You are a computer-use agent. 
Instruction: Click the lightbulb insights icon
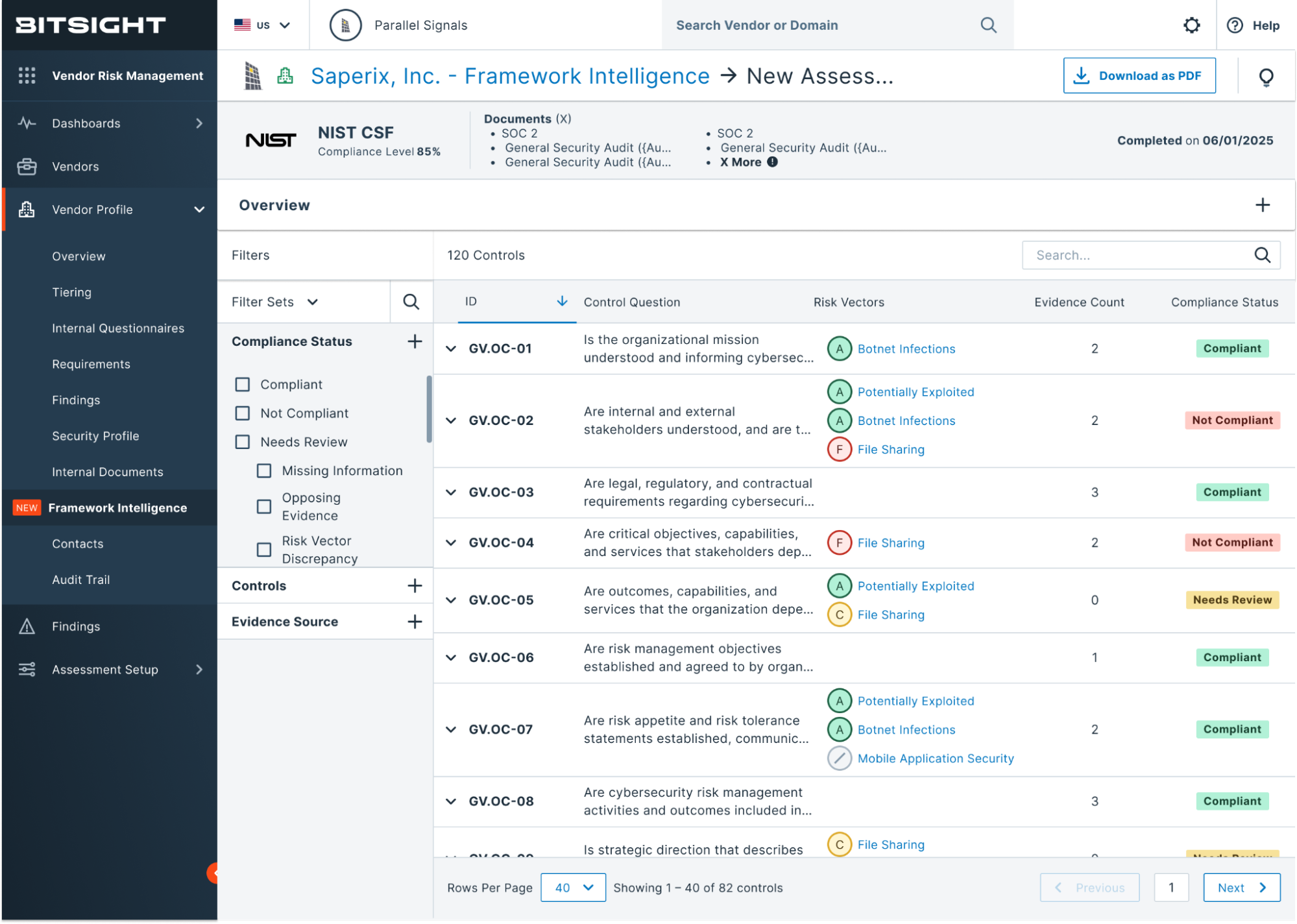pos(1265,77)
